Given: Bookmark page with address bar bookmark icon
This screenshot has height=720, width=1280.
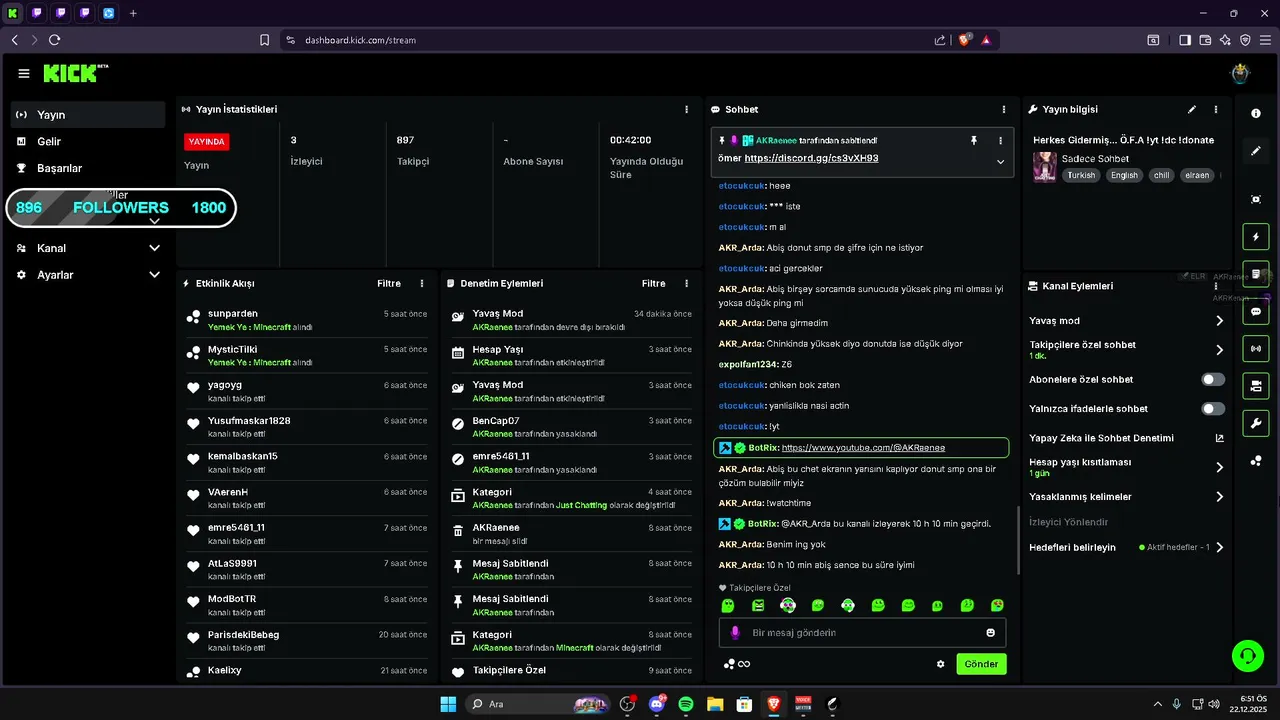Looking at the screenshot, I should (264, 40).
